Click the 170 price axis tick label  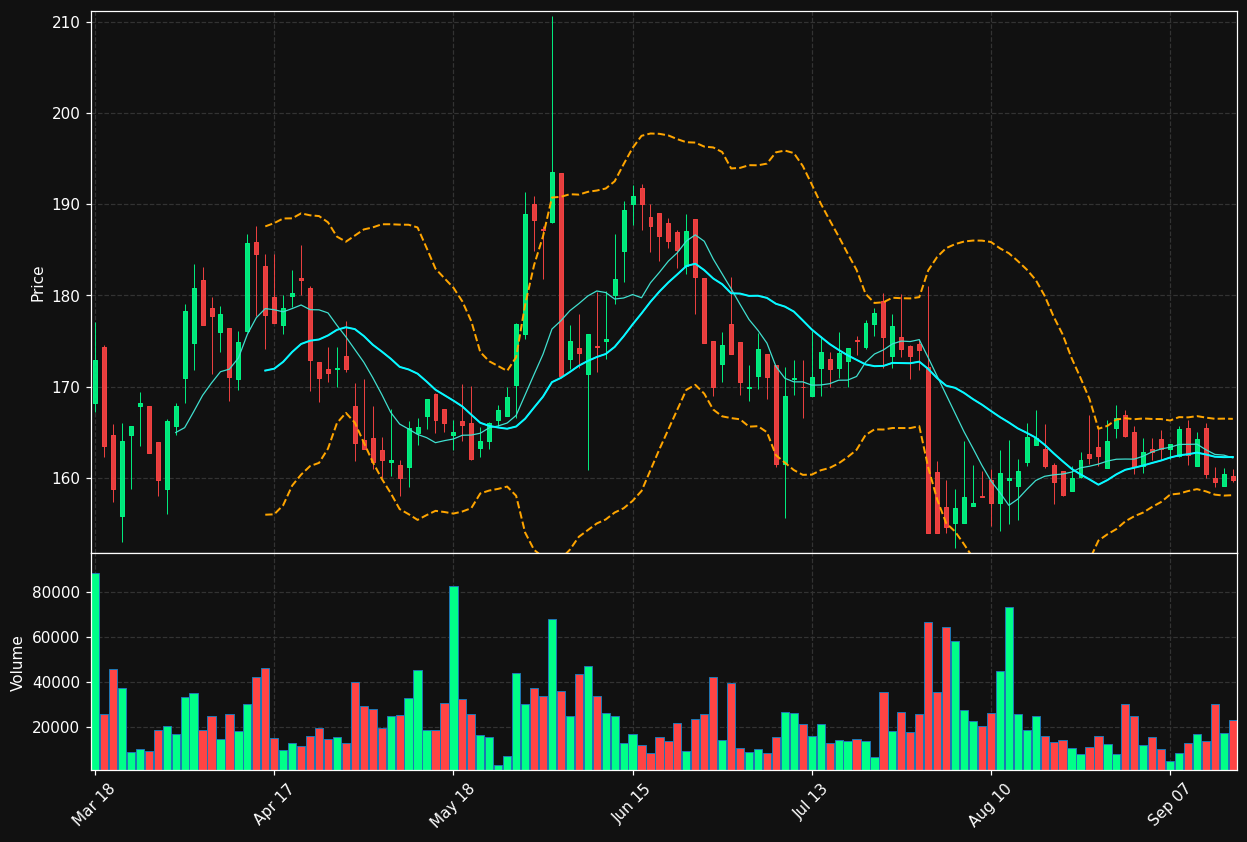pos(66,387)
